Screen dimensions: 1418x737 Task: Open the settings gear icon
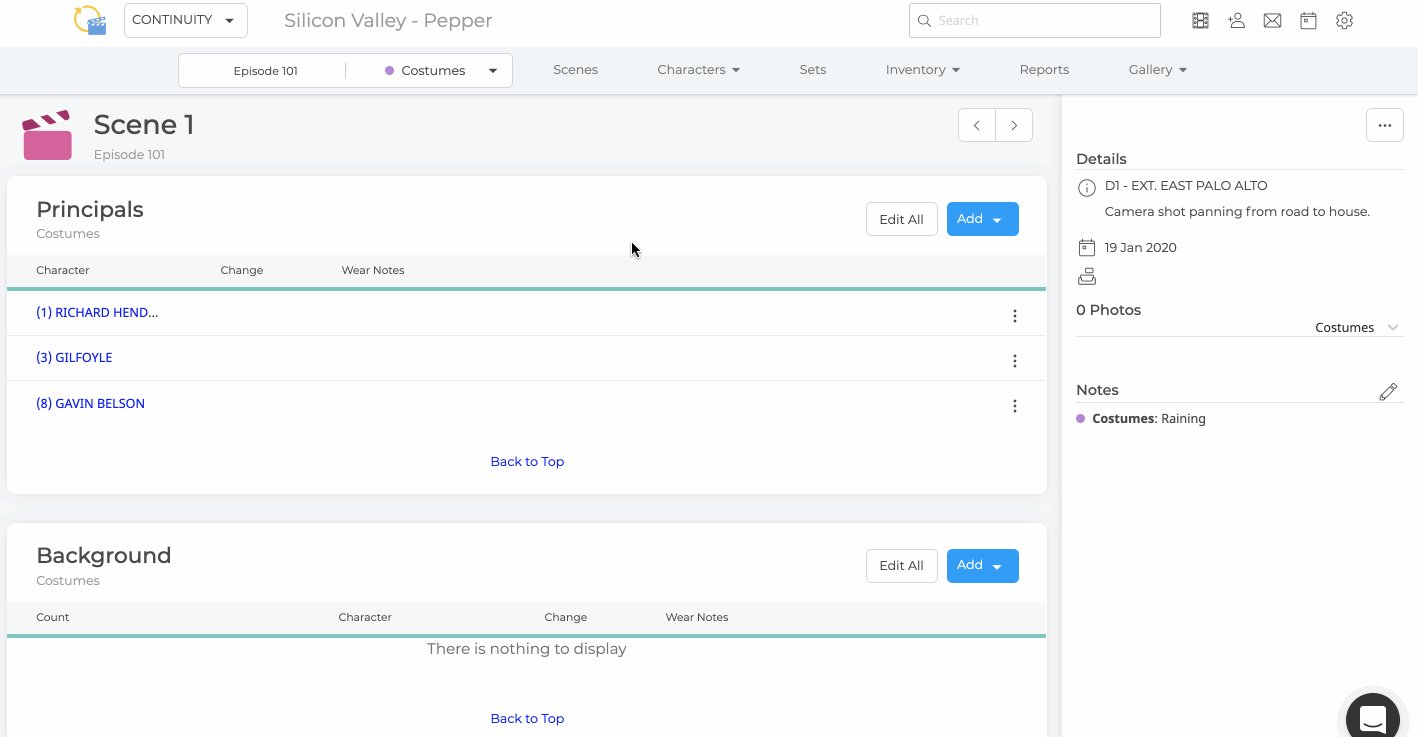pos(1344,20)
